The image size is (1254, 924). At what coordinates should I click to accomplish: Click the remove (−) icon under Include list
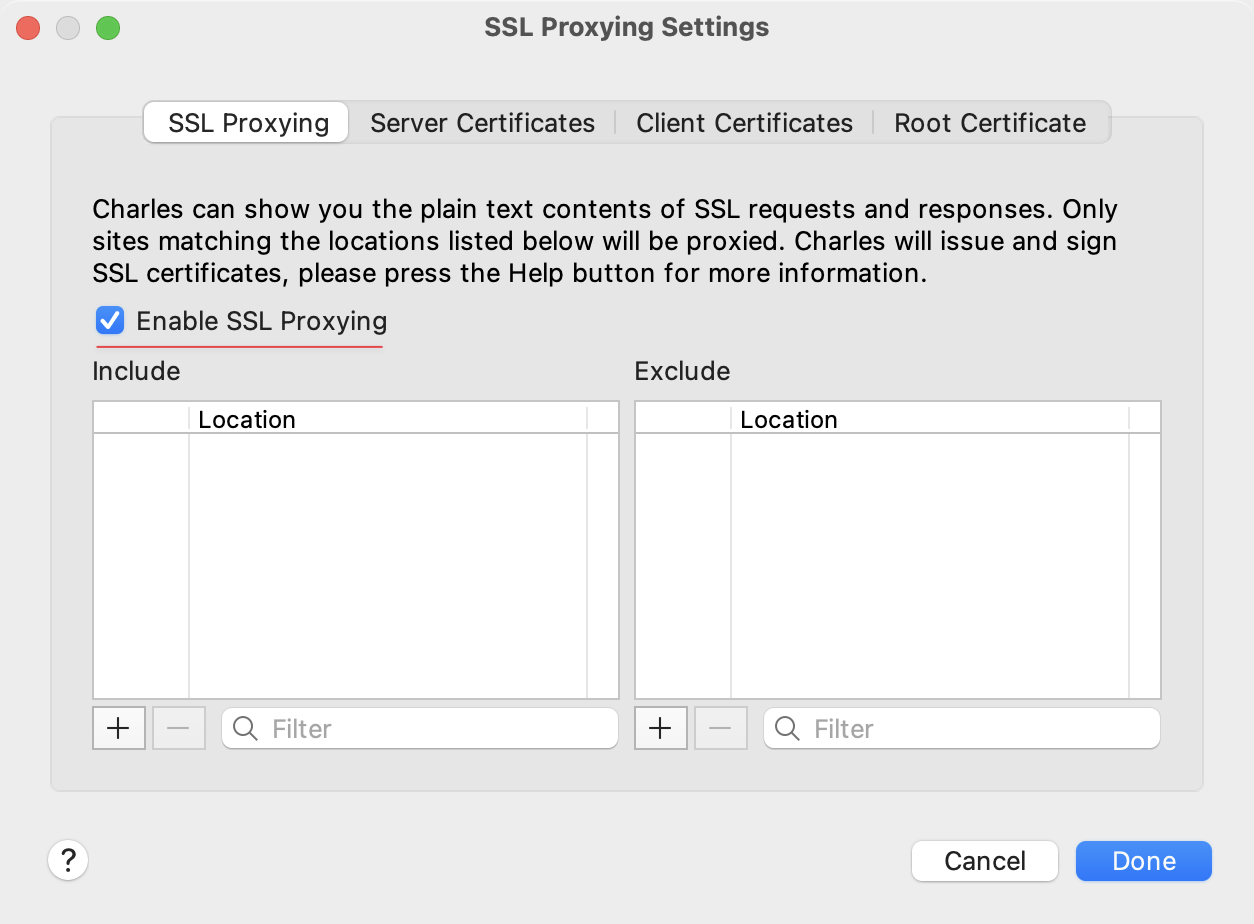tap(178, 728)
